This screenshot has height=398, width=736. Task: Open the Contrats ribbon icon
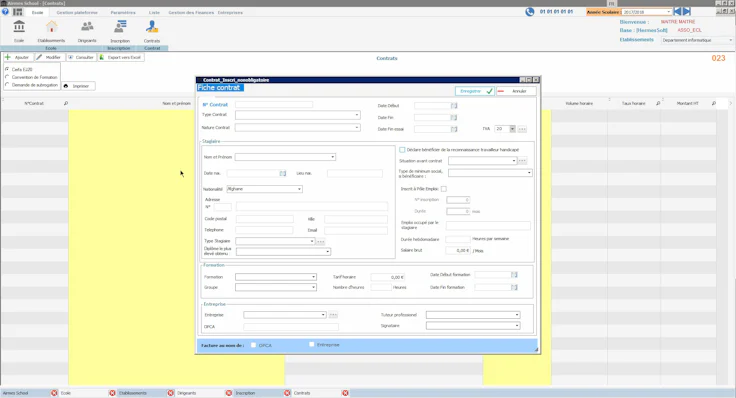point(152,27)
